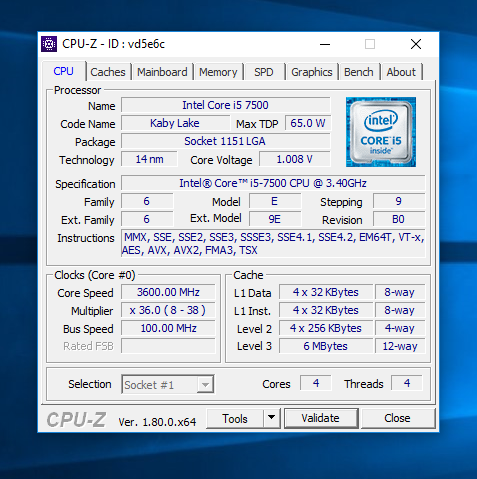View the Graphics tab
The width and height of the screenshot is (477, 479).
[x=312, y=72]
